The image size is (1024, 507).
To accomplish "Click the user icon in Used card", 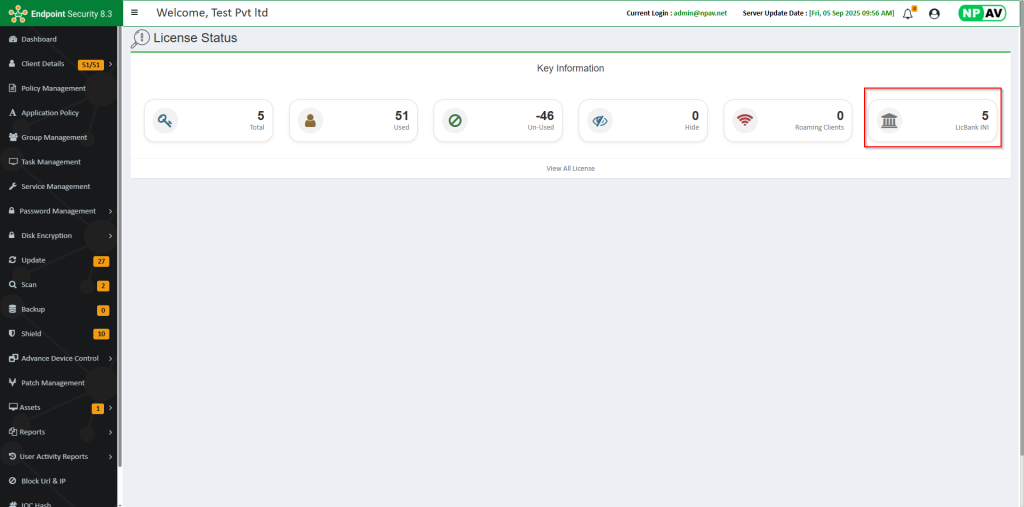I will click(310, 121).
